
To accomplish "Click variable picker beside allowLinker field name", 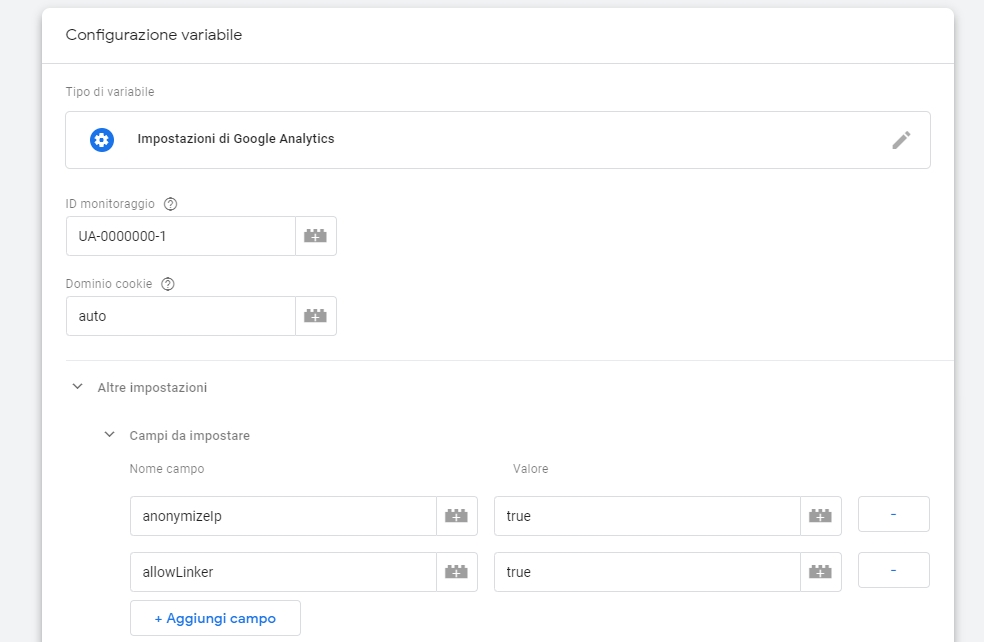I will coord(456,572).
